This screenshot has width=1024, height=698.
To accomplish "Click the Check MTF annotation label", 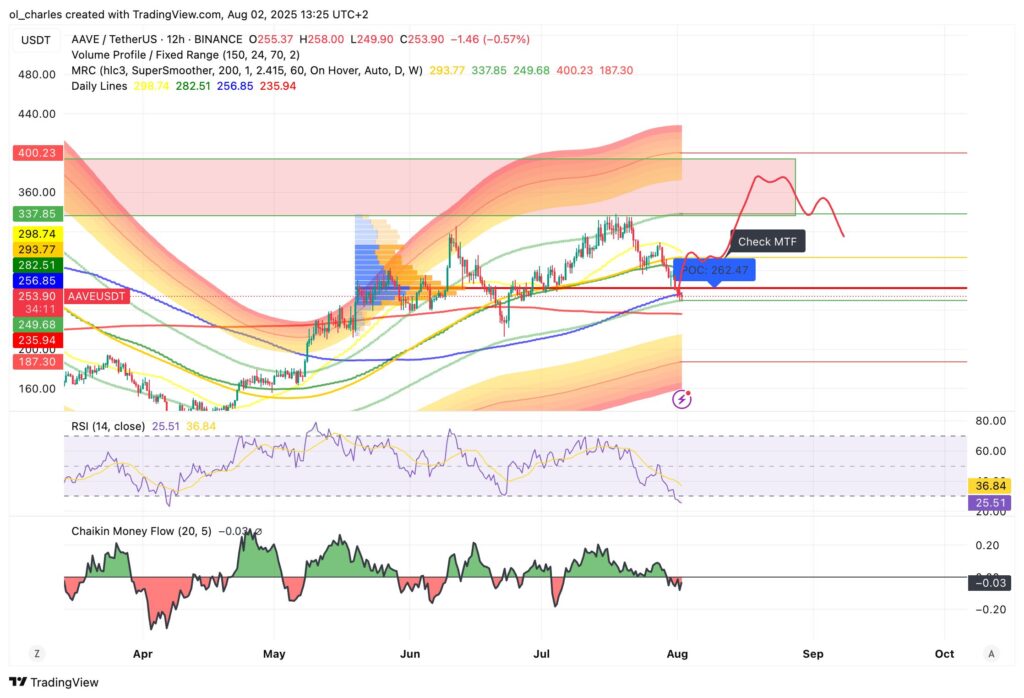I will [768, 241].
